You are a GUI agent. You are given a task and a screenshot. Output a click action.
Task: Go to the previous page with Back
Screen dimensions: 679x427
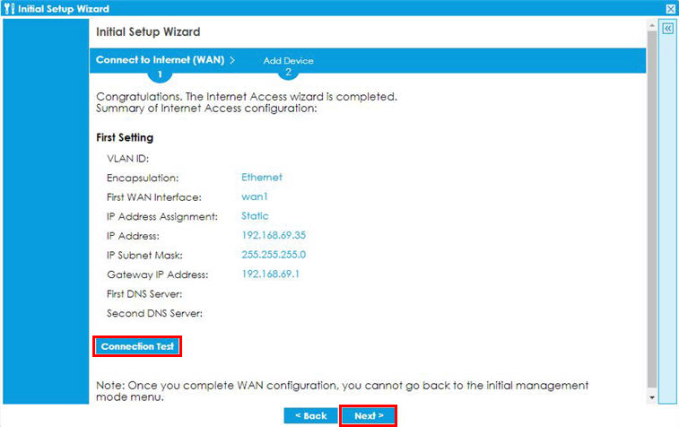[310, 415]
